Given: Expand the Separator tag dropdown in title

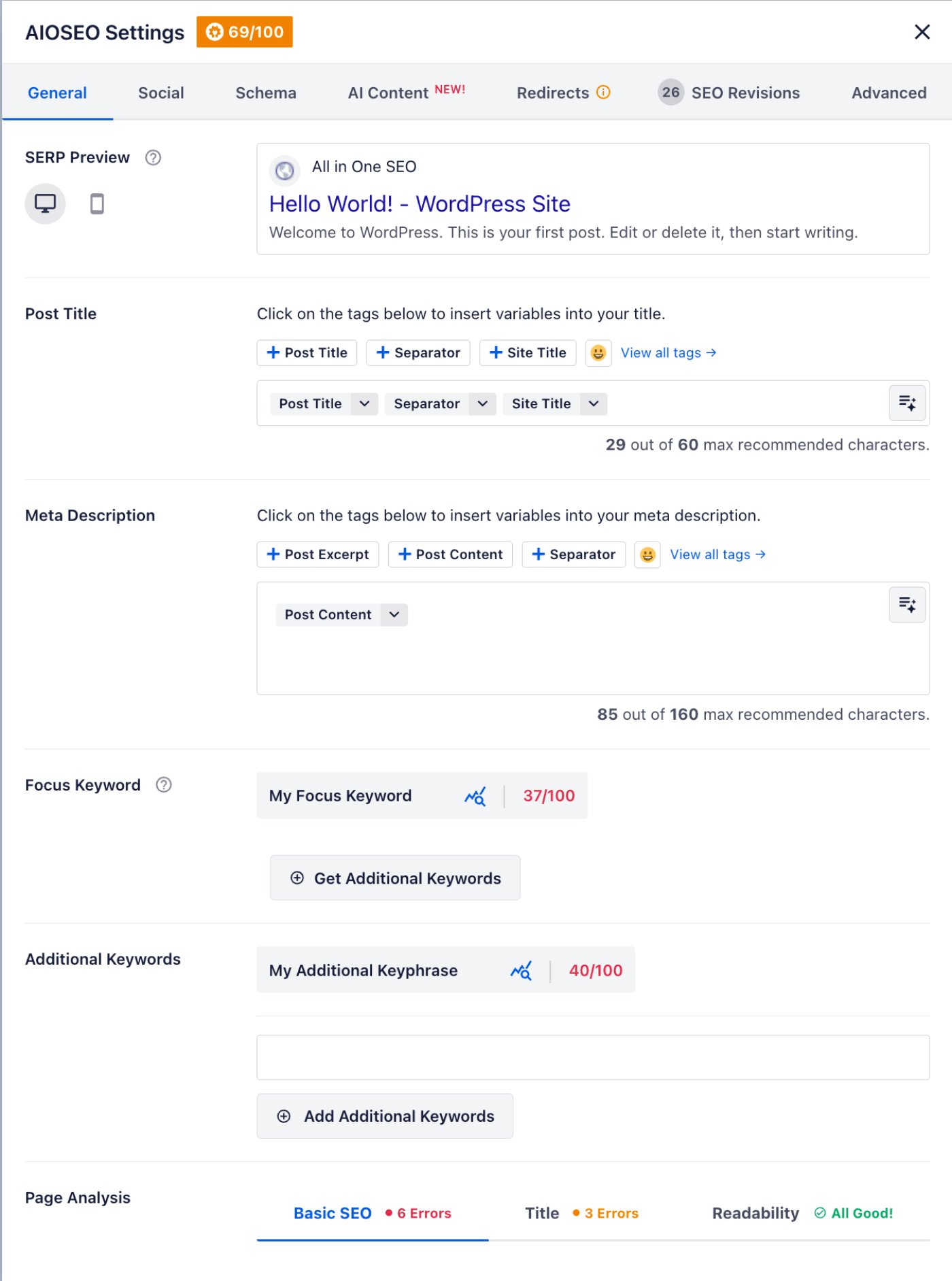Looking at the screenshot, I should click(483, 404).
